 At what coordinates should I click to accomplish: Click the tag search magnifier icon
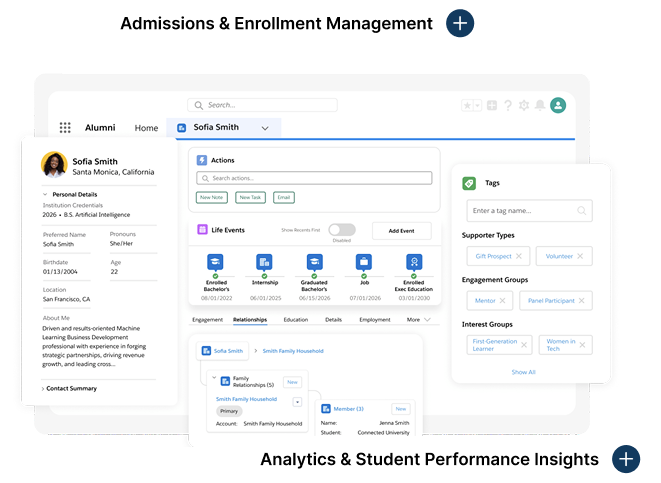point(581,210)
